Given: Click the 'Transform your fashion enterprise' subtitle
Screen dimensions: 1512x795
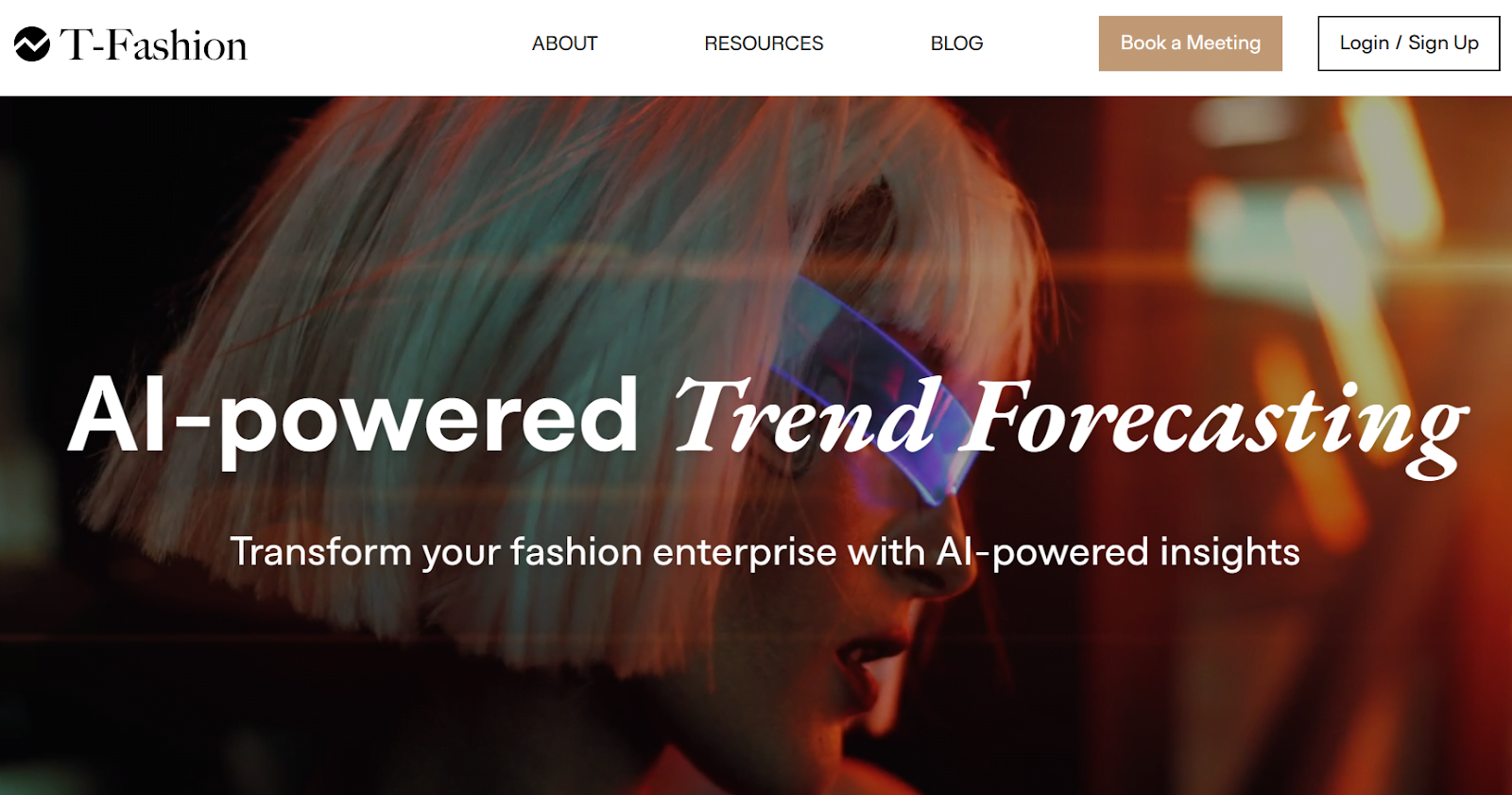Looking at the screenshot, I should [x=534, y=552].
